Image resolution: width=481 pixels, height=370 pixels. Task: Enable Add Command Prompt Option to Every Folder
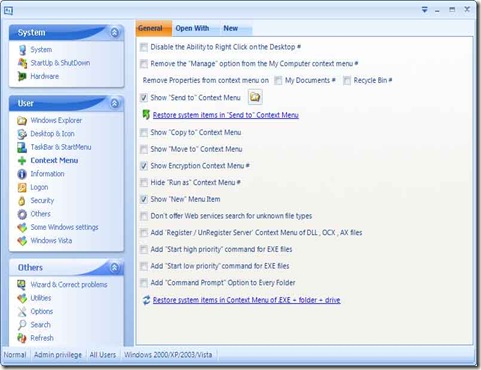pyautogui.click(x=144, y=283)
